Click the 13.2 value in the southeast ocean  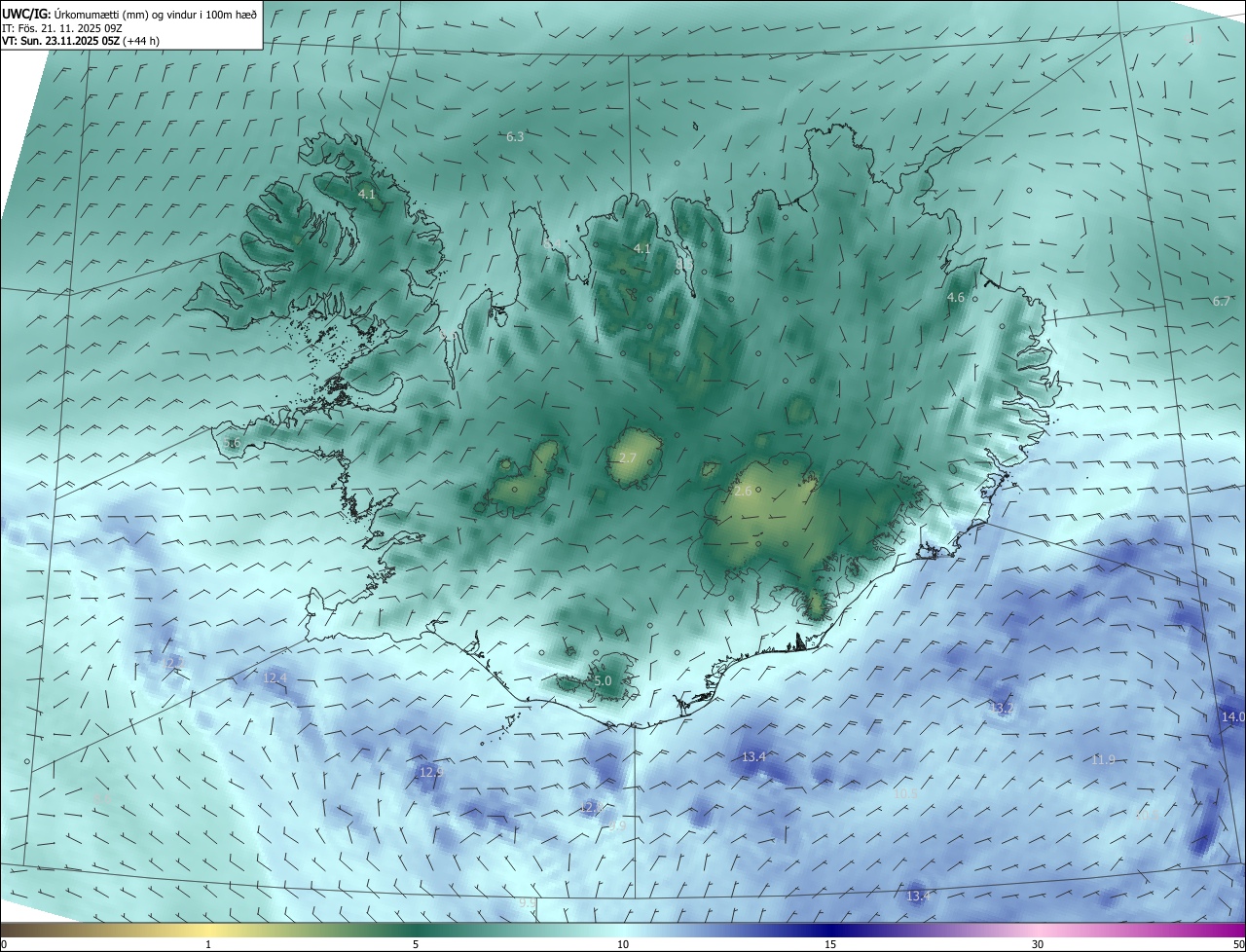(1002, 708)
